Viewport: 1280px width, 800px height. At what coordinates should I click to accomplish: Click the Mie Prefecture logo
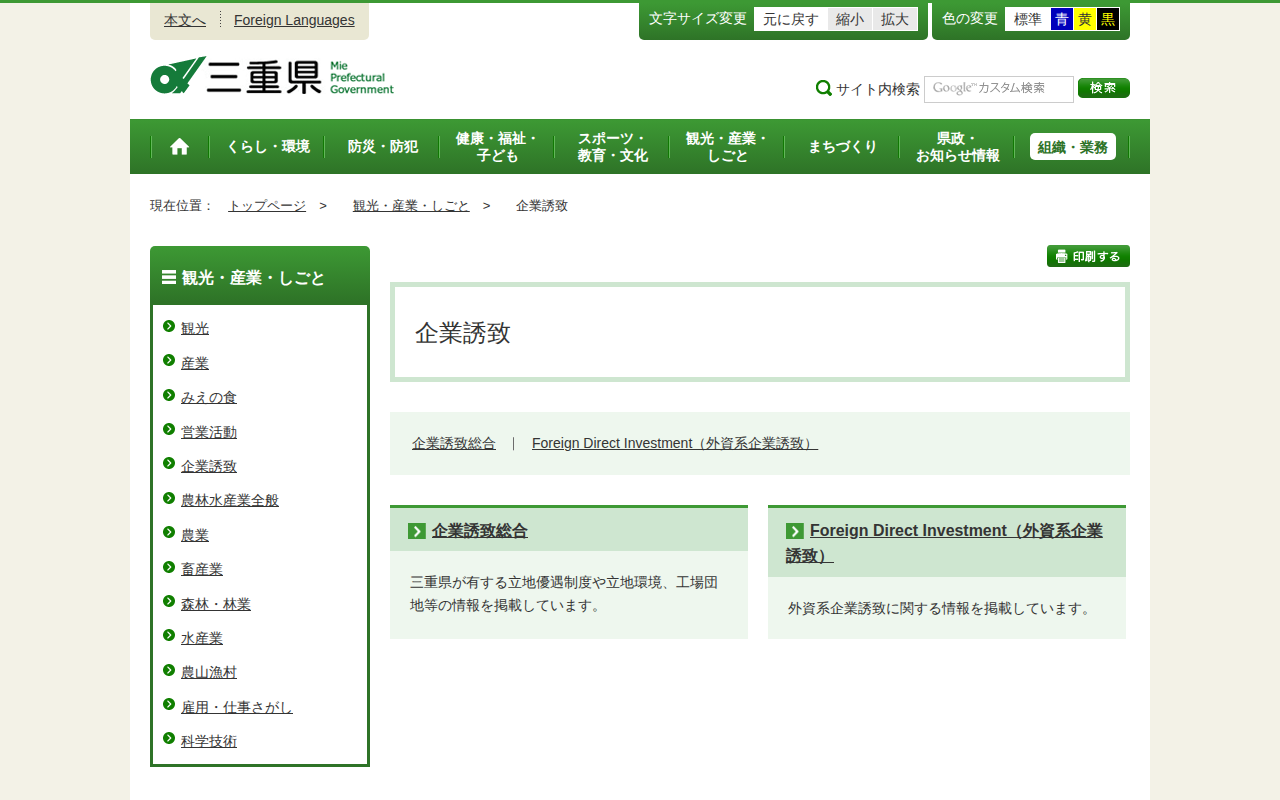tap(272, 76)
